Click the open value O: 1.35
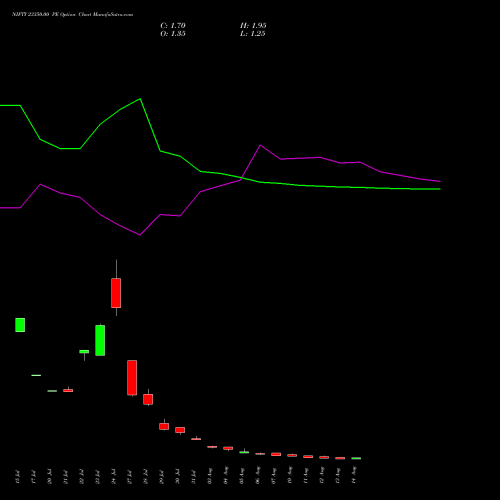Viewport: 500px width, 500px height. click(173, 34)
